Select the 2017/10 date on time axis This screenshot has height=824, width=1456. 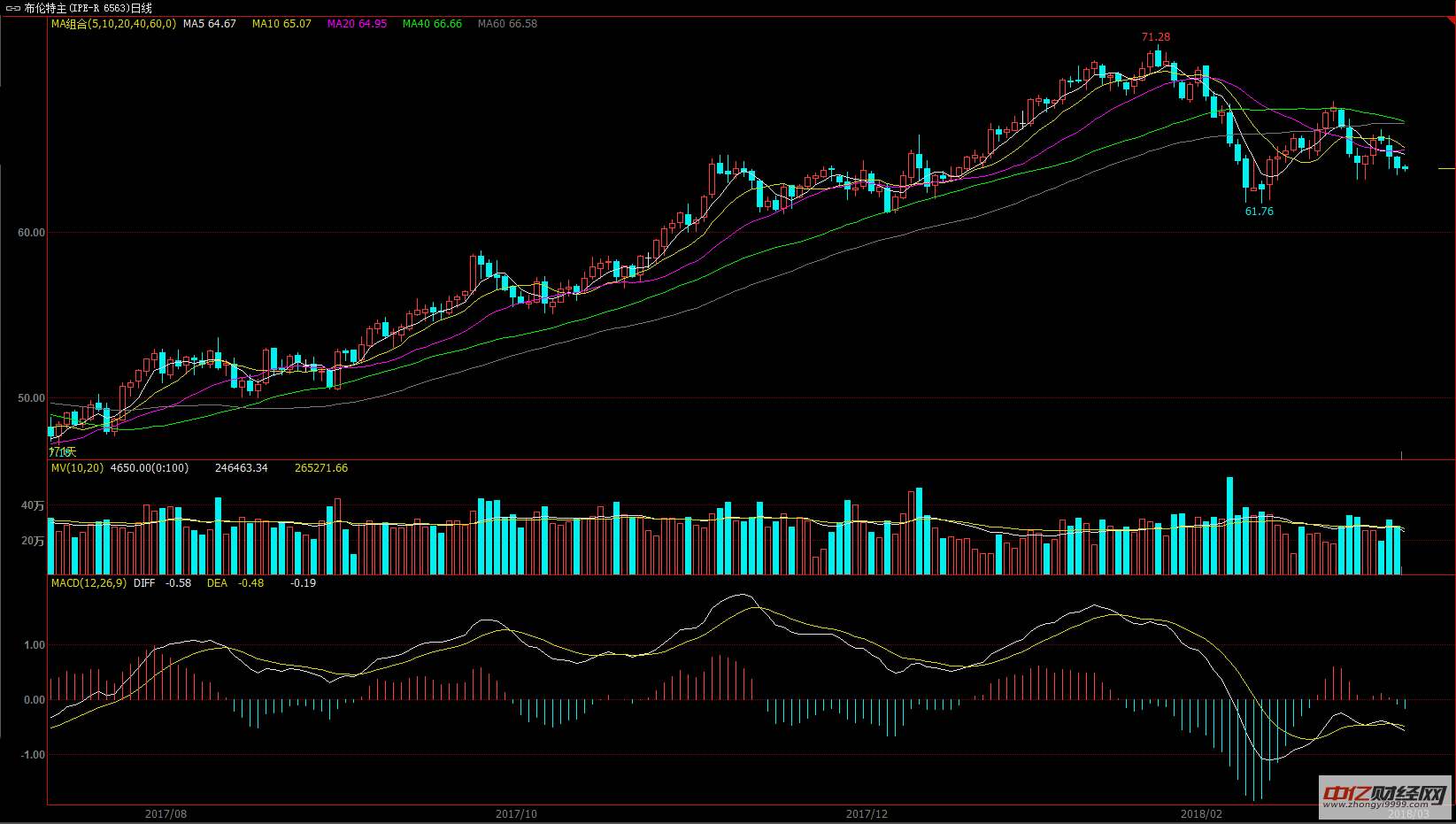pos(516,814)
